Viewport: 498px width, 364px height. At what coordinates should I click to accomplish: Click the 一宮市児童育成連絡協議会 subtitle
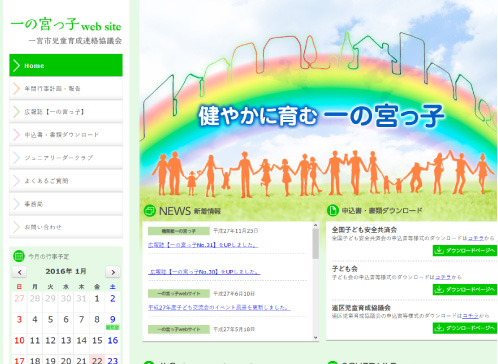pyautogui.click(x=75, y=41)
